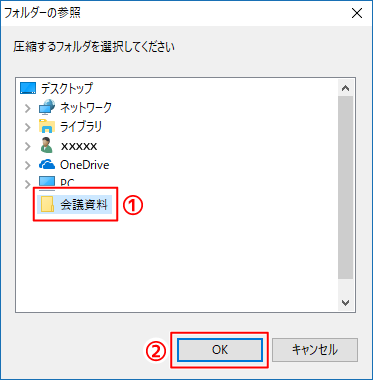Expand the OneDrive tree node
Image resolution: width=373 pixels, height=380 pixels.
point(28,165)
